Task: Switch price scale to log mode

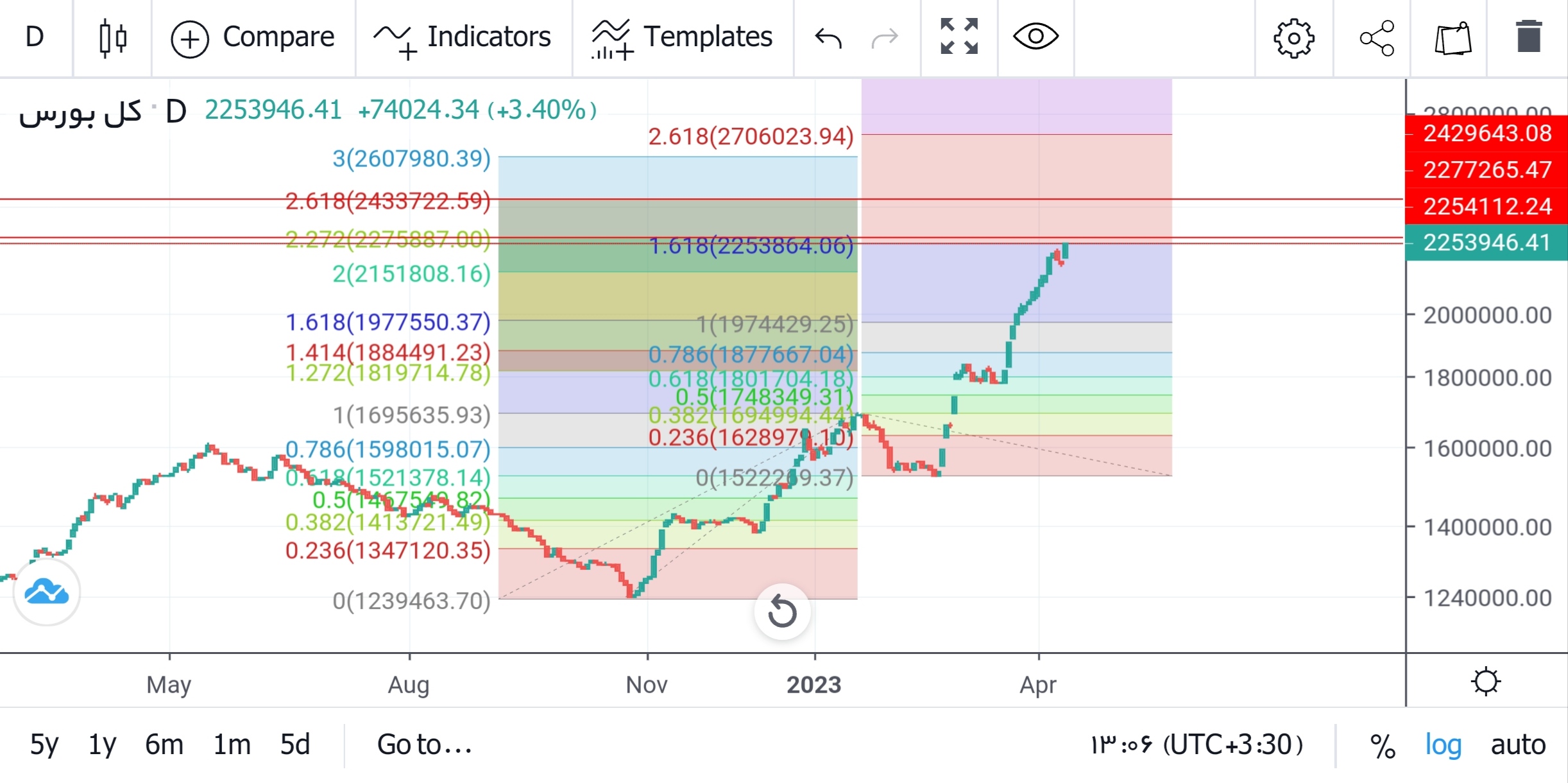Action: tap(1444, 745)
